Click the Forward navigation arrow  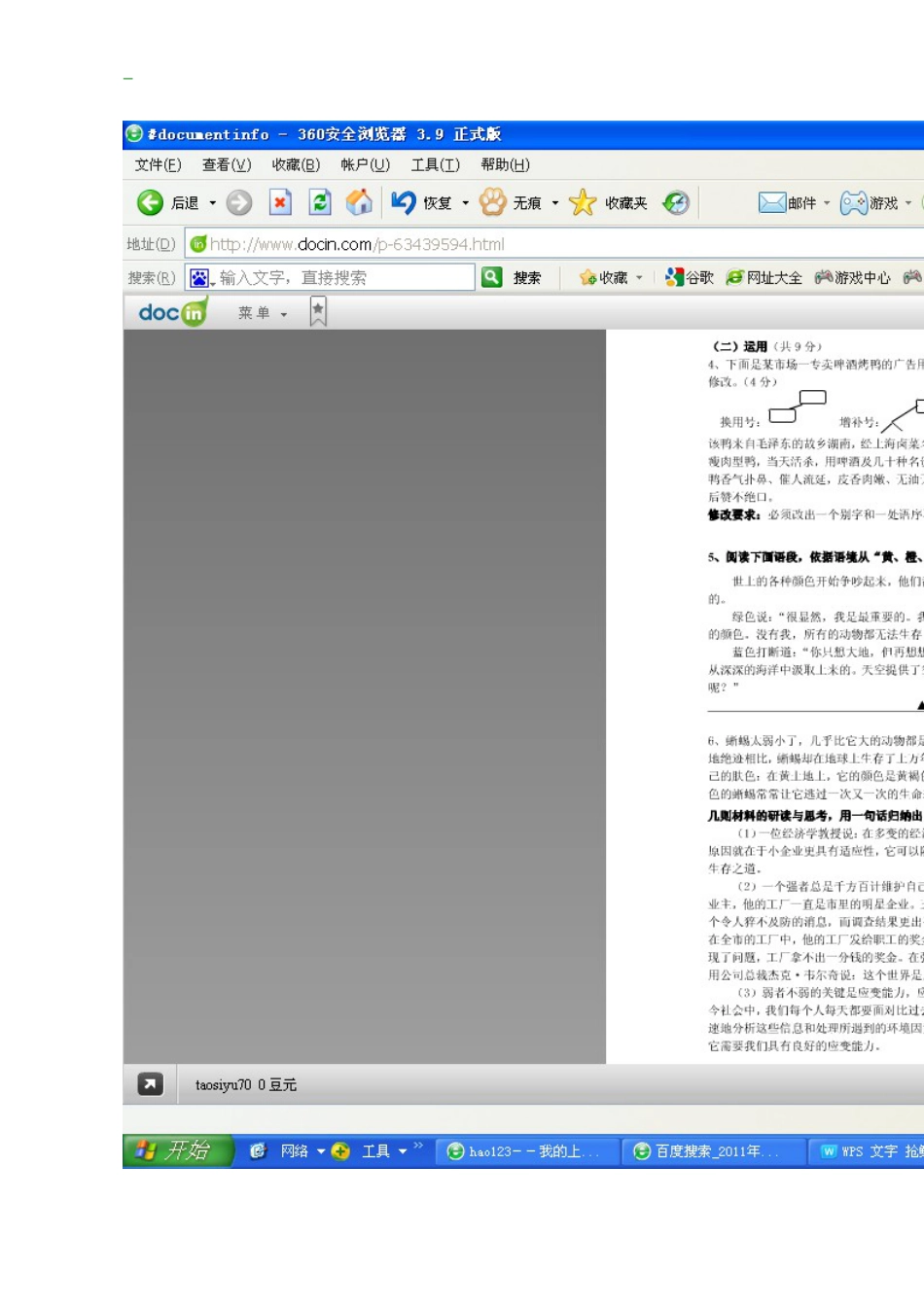[239, 202]
